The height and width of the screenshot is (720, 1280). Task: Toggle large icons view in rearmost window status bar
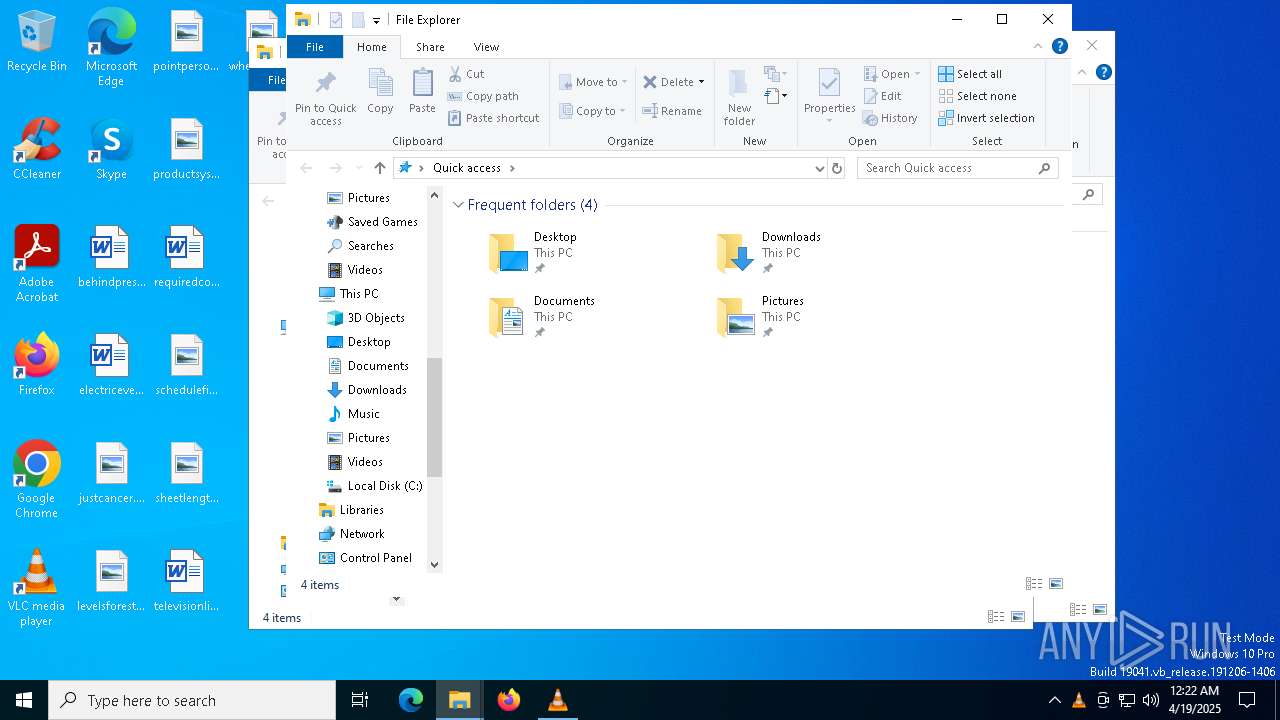(1018, 617)
